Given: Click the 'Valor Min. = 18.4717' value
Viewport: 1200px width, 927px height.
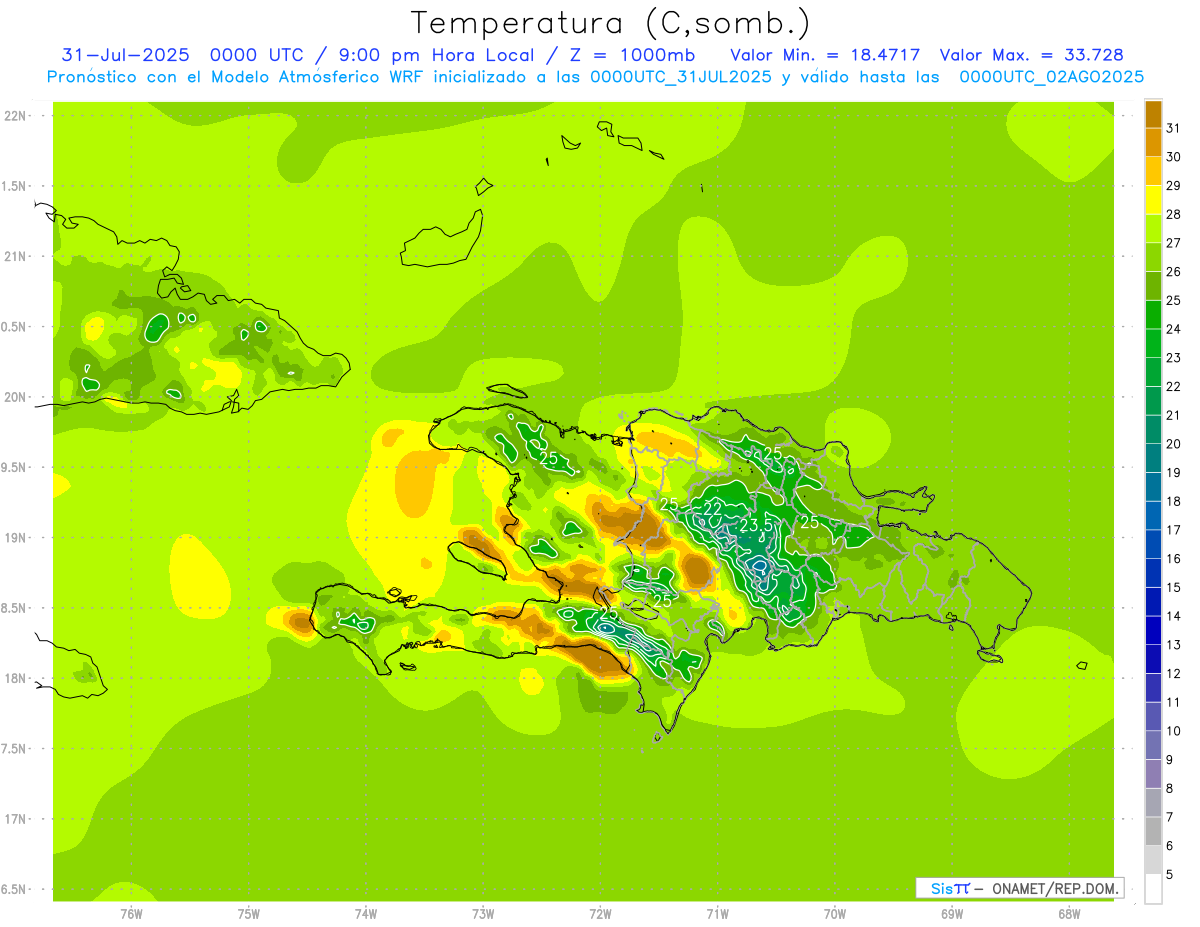Looking at the screenshot, I should (825, 55).
